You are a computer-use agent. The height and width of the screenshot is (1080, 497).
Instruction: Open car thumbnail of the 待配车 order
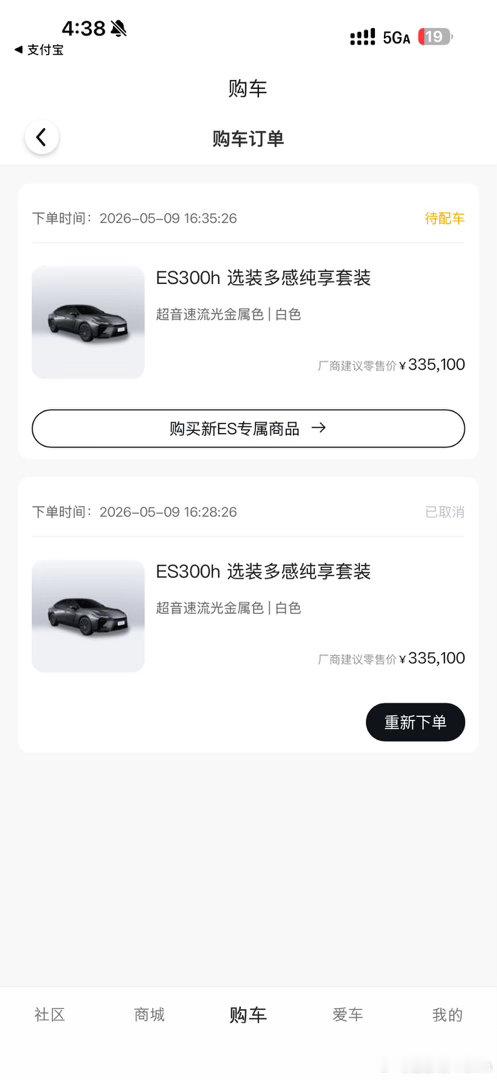88,322
